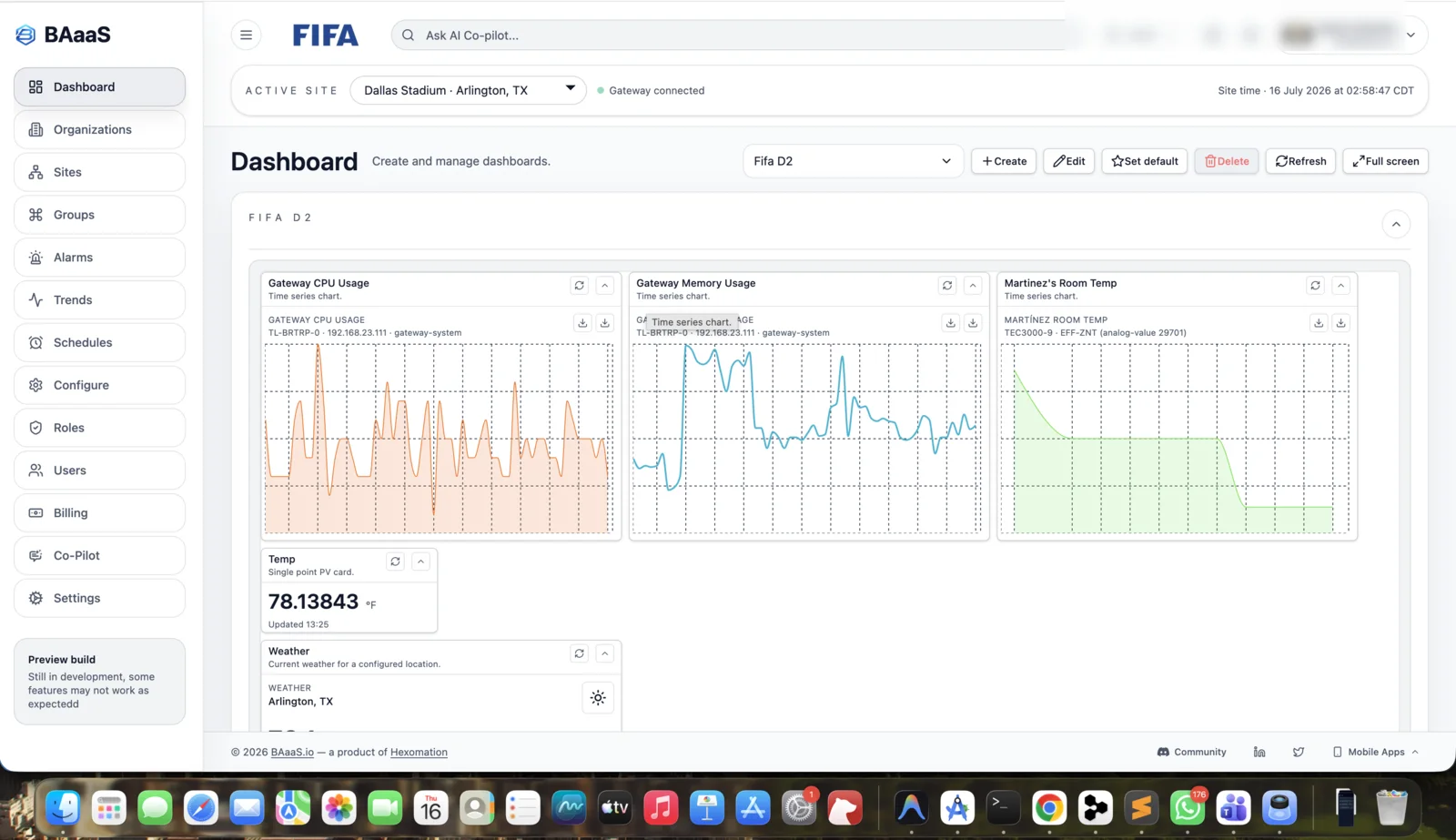Open Organizations in the sidebar

[x=99, y=130]
